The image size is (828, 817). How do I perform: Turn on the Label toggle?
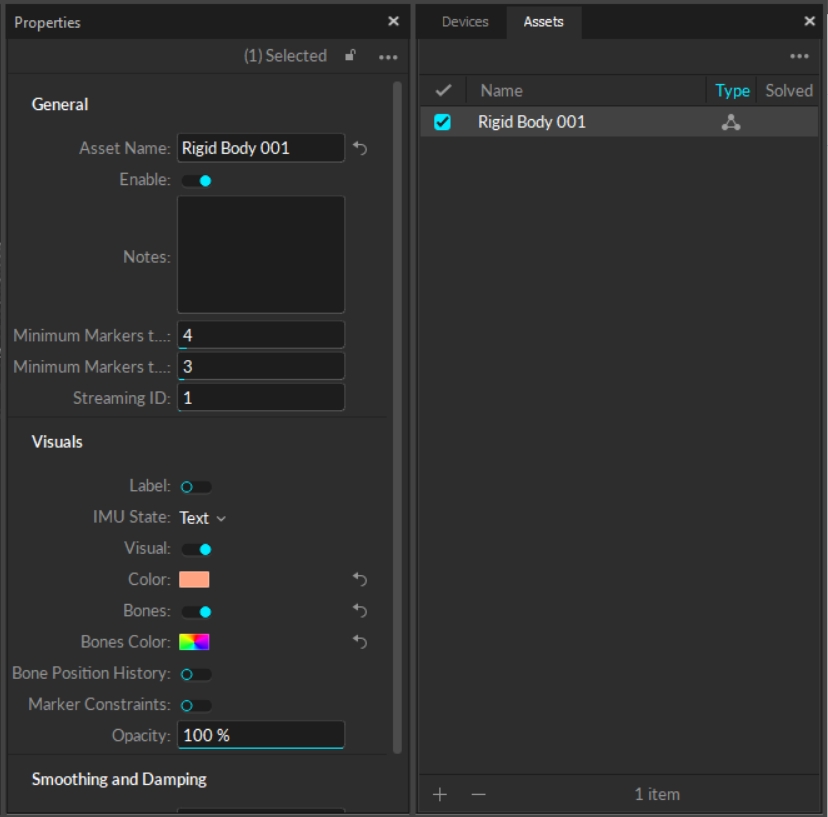pos(196,487)
